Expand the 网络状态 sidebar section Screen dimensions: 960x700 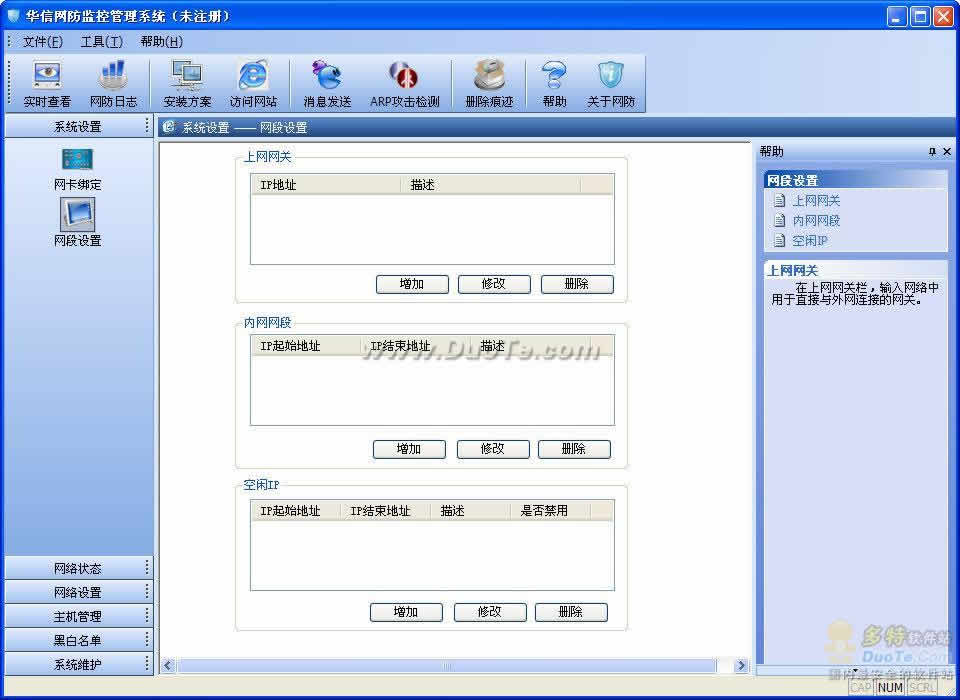tap(78, 568)
